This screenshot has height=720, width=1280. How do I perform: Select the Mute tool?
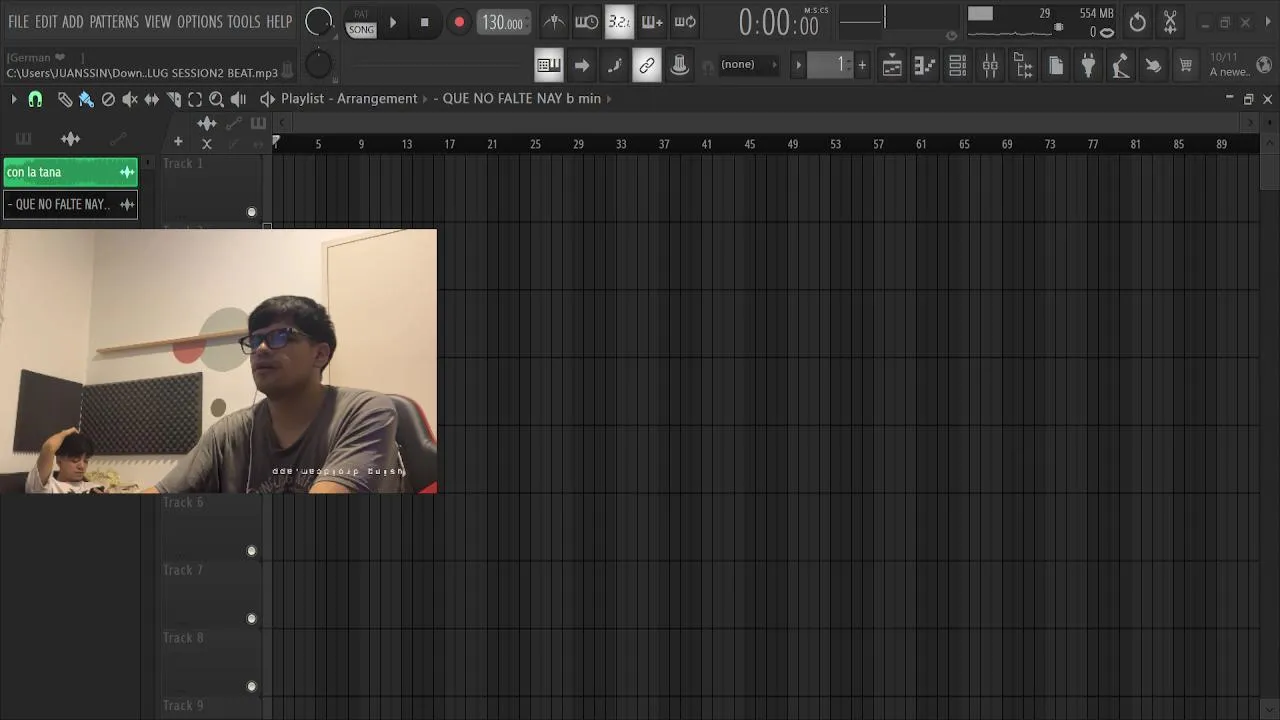[130, 99]
